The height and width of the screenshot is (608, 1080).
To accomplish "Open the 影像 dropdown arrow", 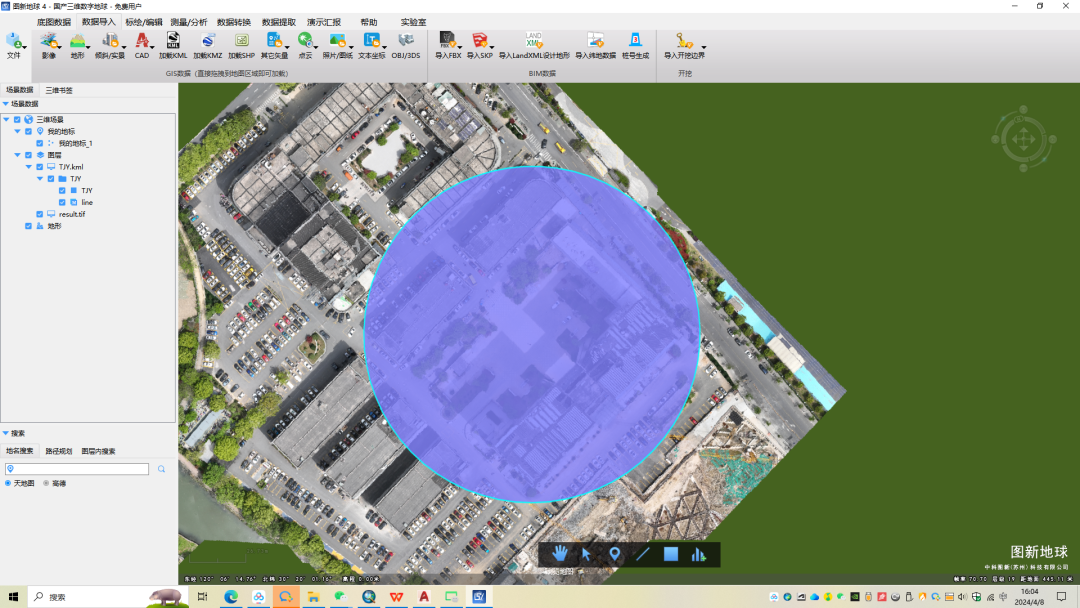I will click(59, 48).
